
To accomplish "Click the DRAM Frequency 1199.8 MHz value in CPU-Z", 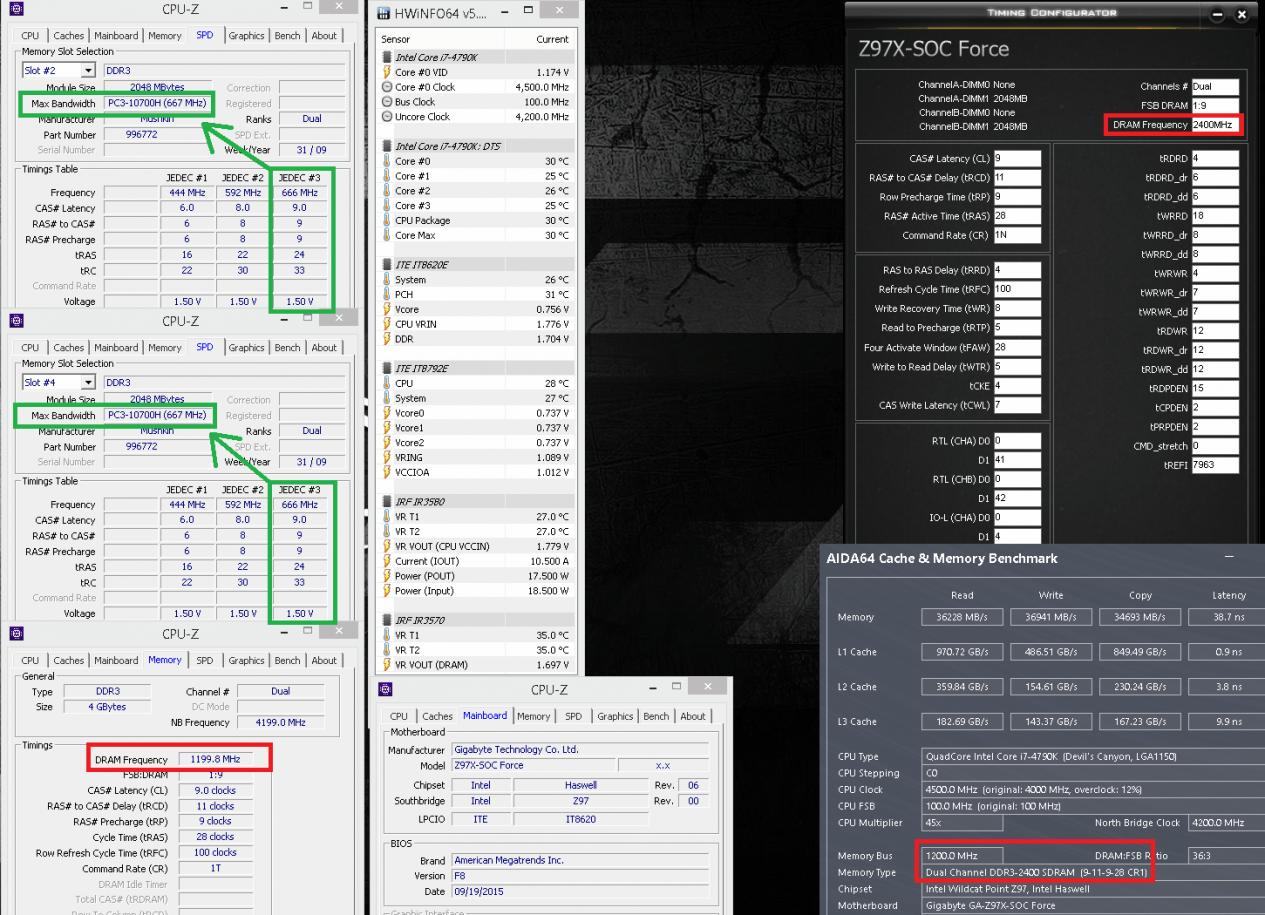I will (x=215, y=760).
